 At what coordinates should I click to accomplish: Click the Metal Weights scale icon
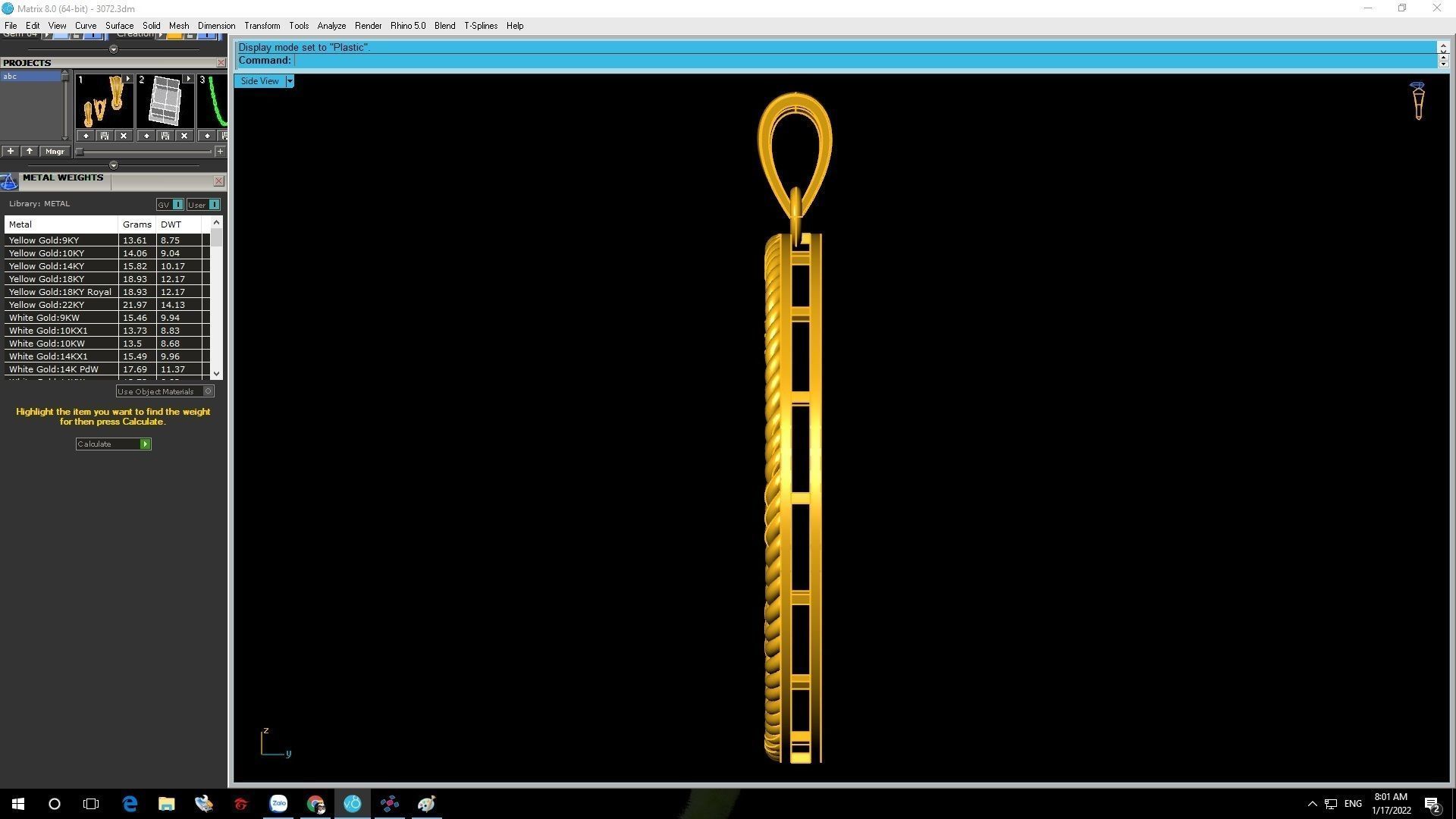pyautogui.click(x=9, y=181)
